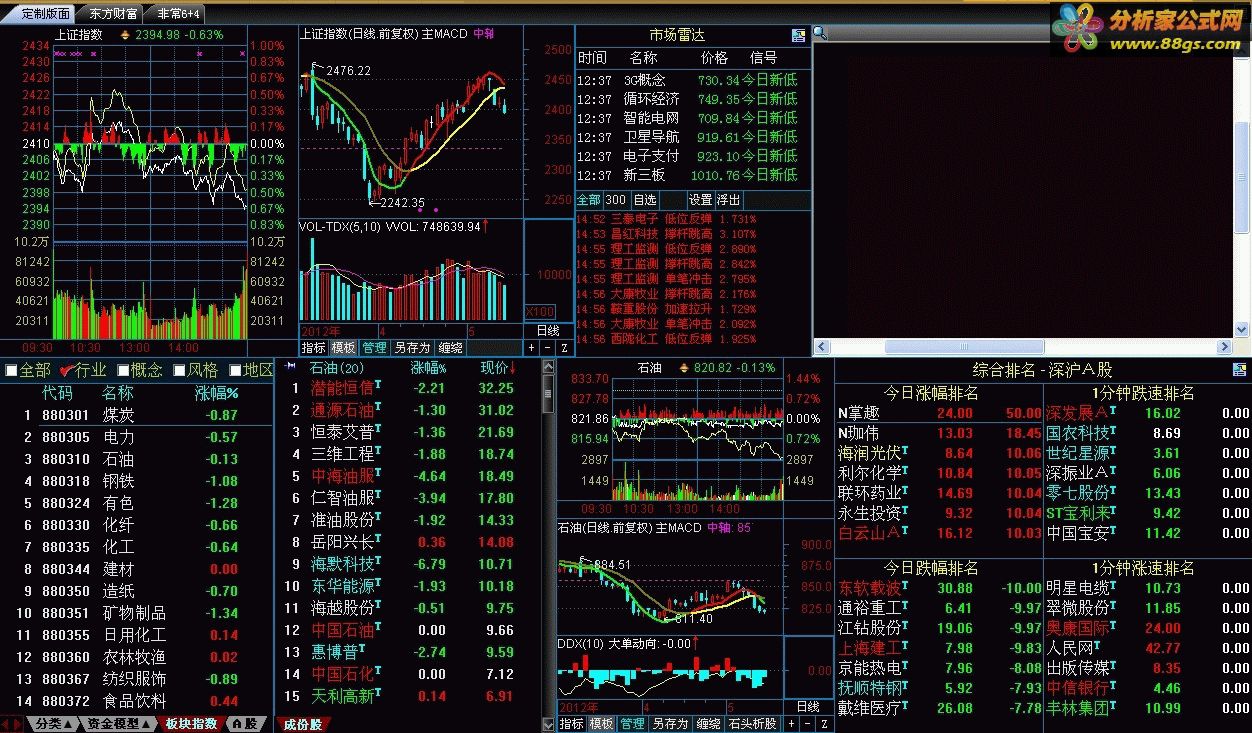1252x733 pixels.
Task: Open the 日线 period selector on upper chart
Action: (x=548, y=330)
